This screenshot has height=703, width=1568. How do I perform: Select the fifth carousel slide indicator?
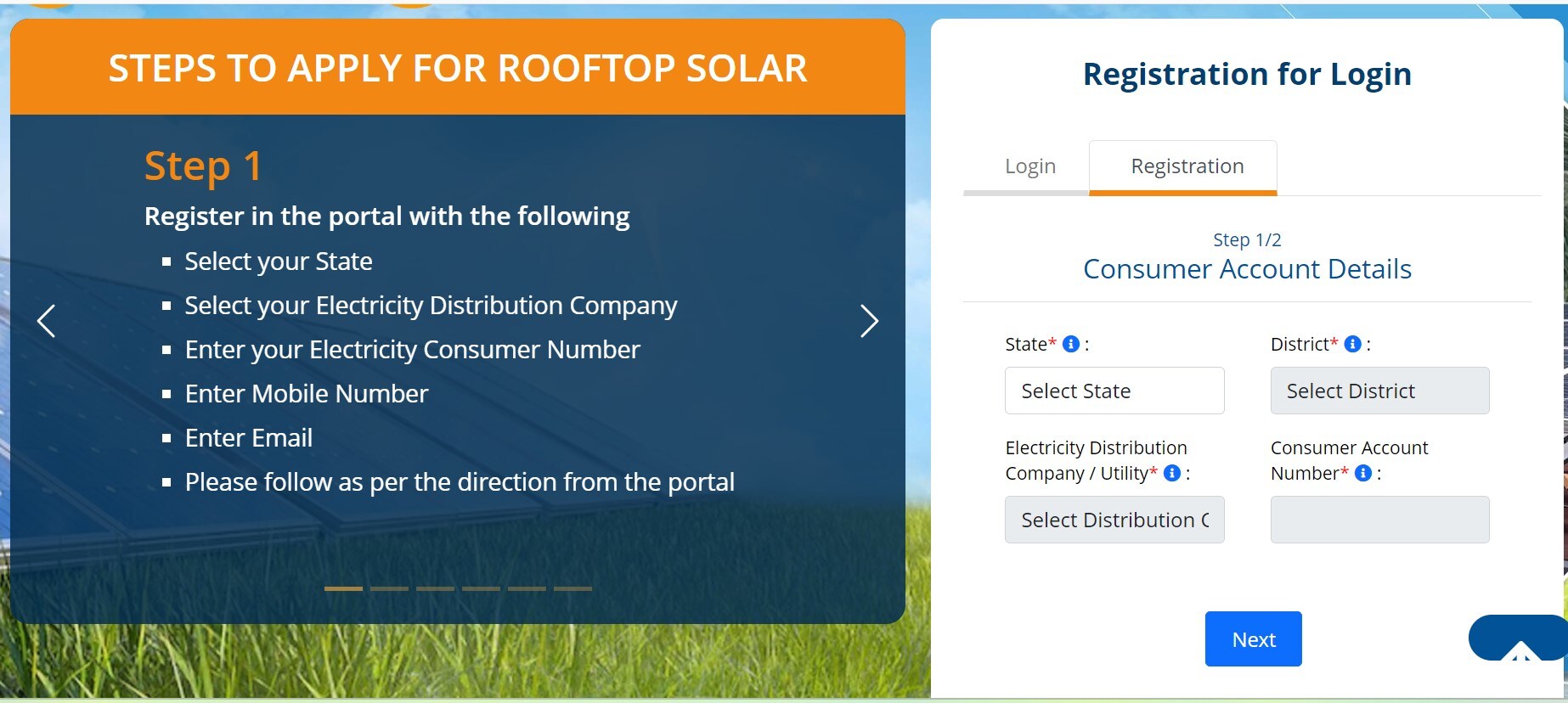[527, 588]
